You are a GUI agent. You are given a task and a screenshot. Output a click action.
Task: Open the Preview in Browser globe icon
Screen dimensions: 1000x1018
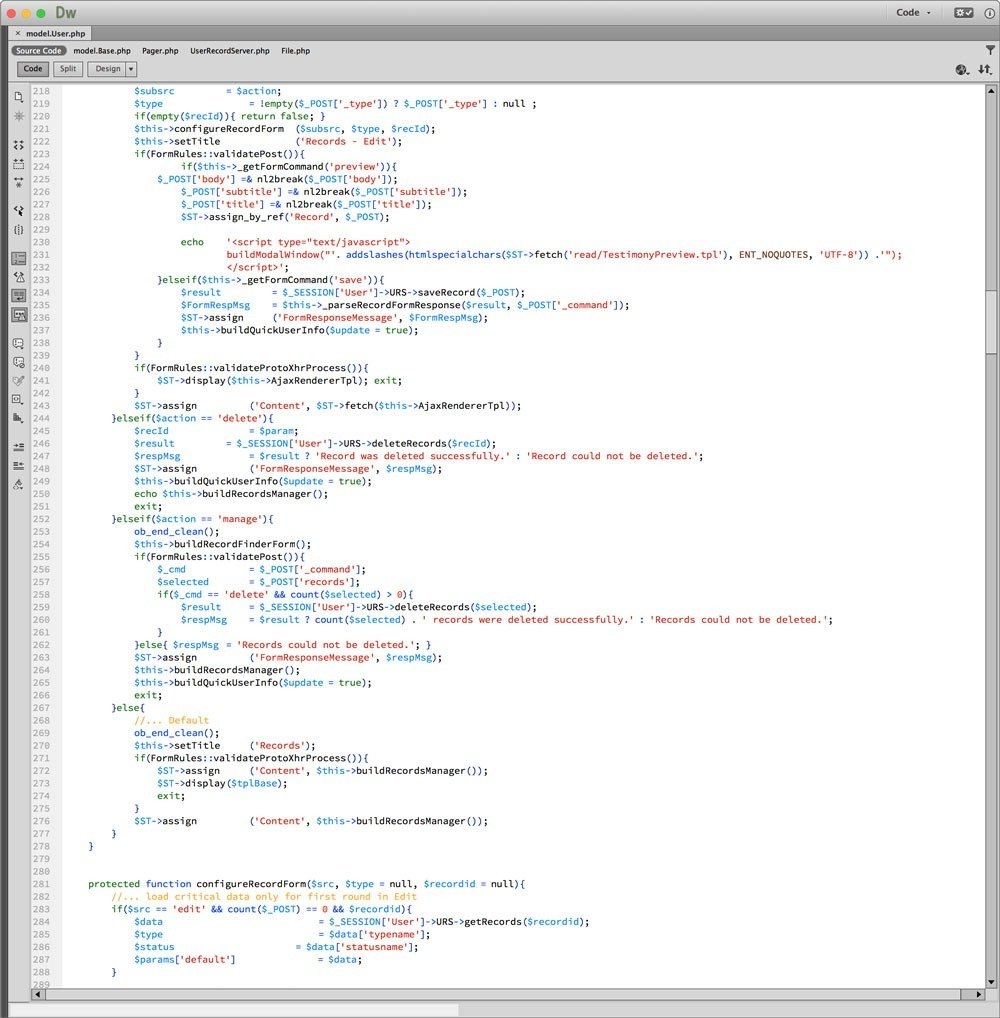click(x=962, y=69)
